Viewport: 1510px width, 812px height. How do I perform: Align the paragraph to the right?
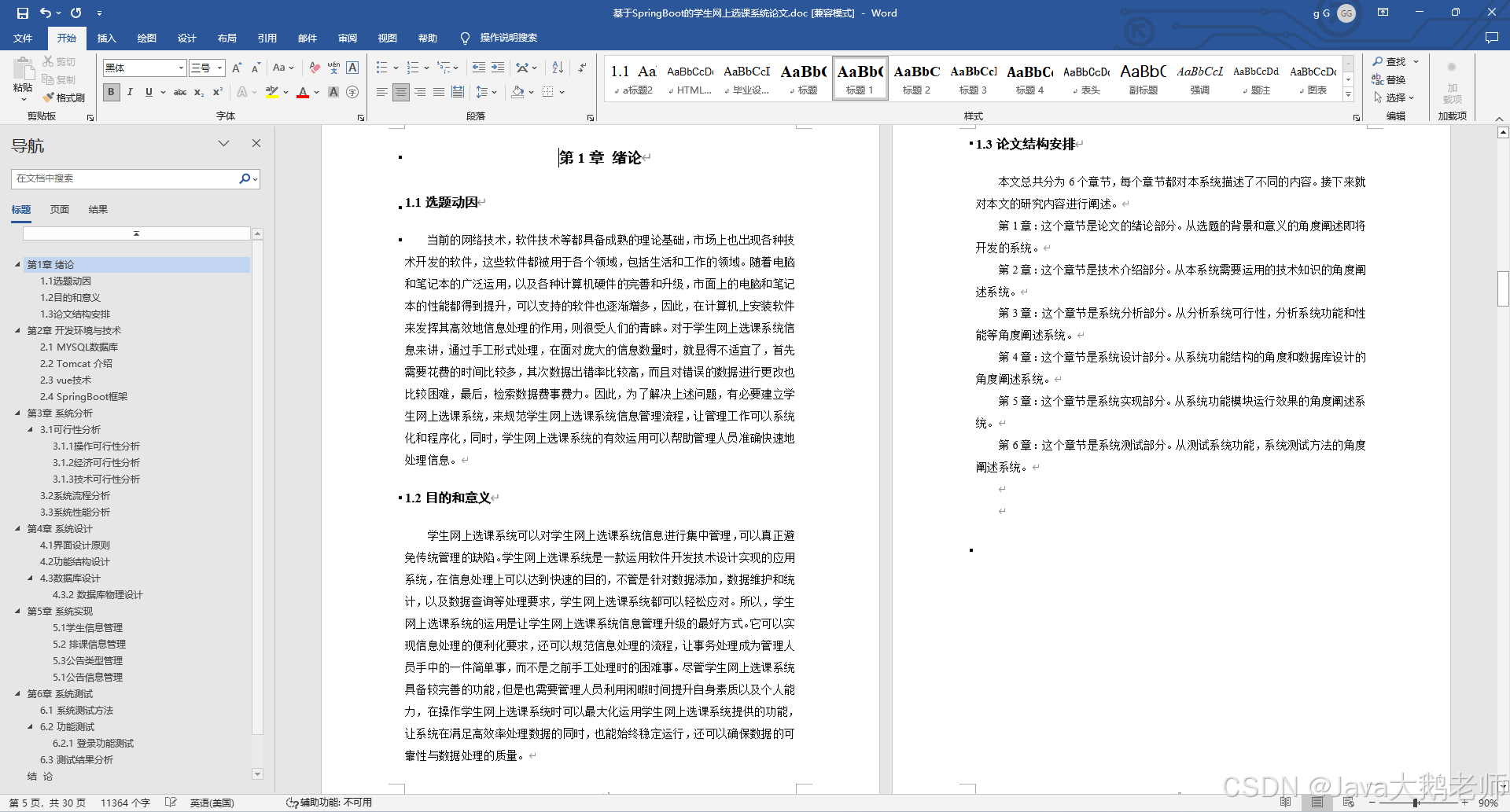(x=420, y=92)
